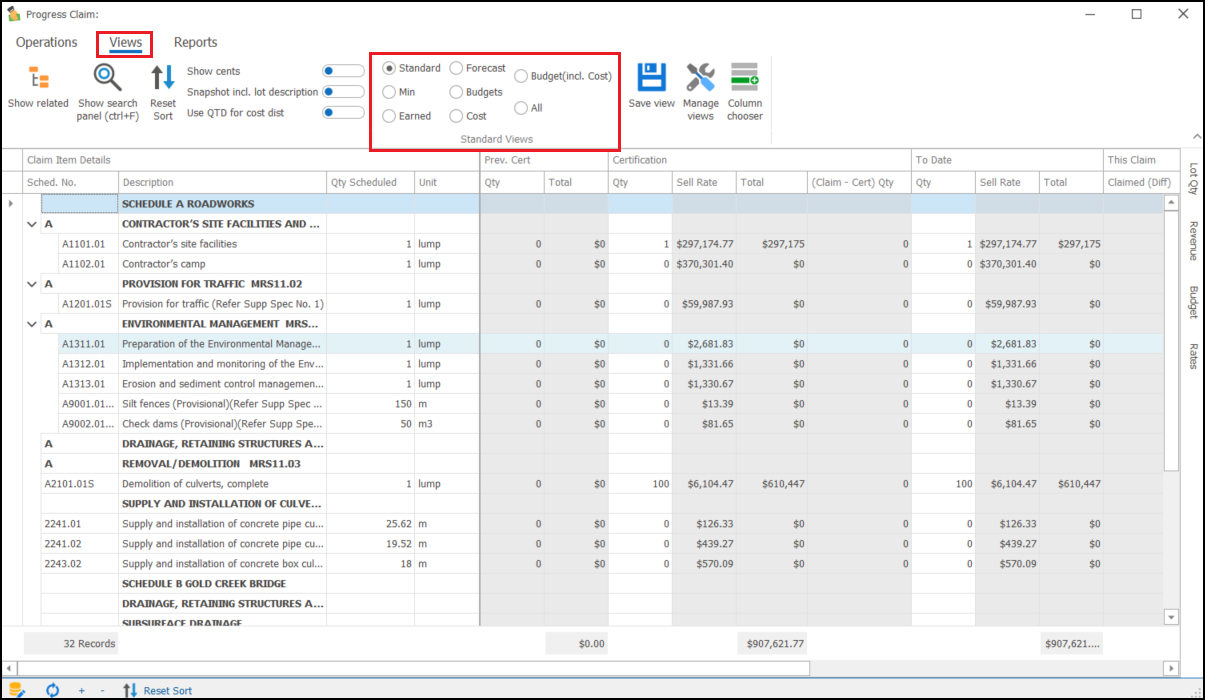The height and width of the screenshot is (700, 1205).
Task: Click the 25.62 Qty Scheduled cell
Action: point(371,524)
